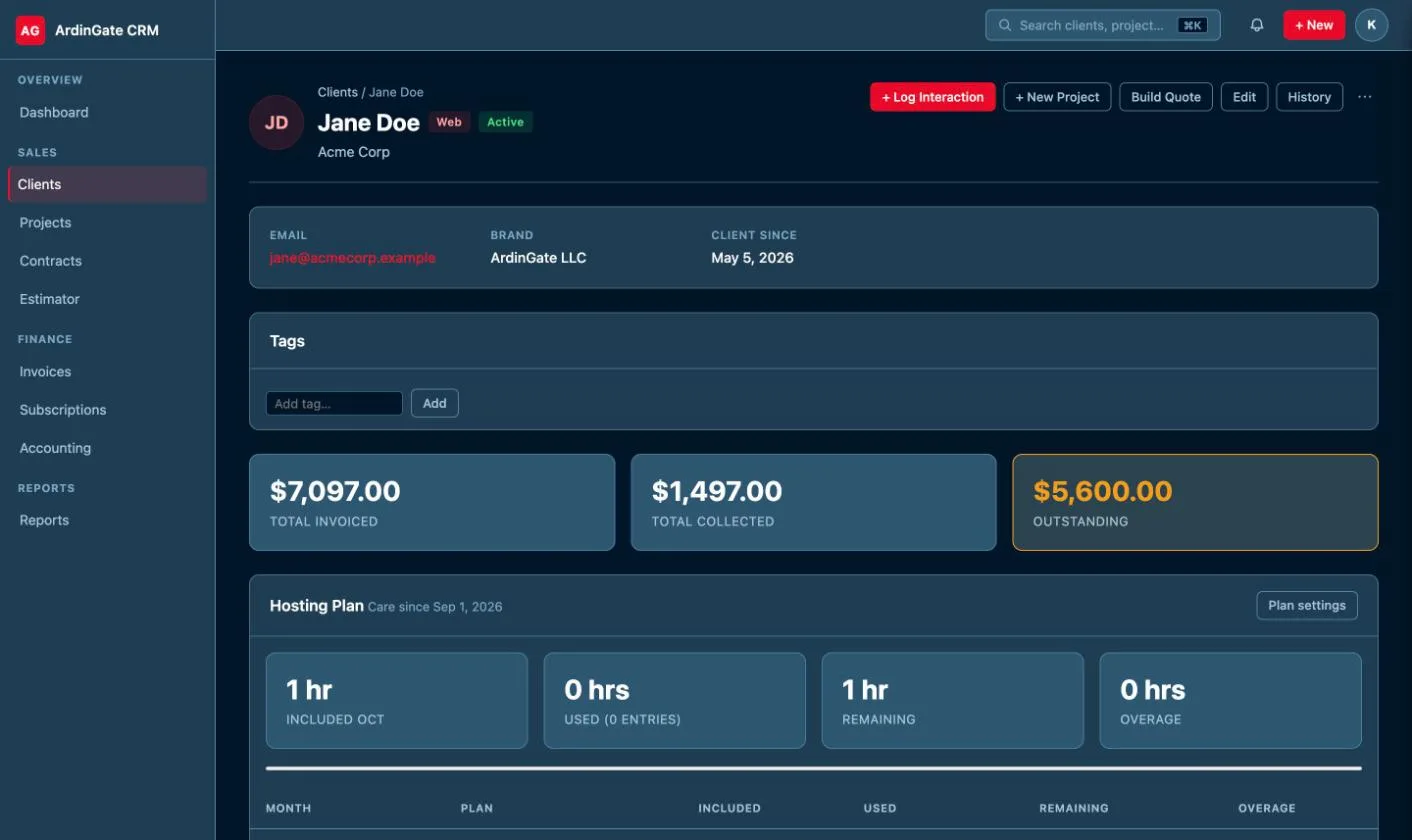Open the notifications bell
This screenshot has width=1412, height=840.
click(x=1257, y=25)
